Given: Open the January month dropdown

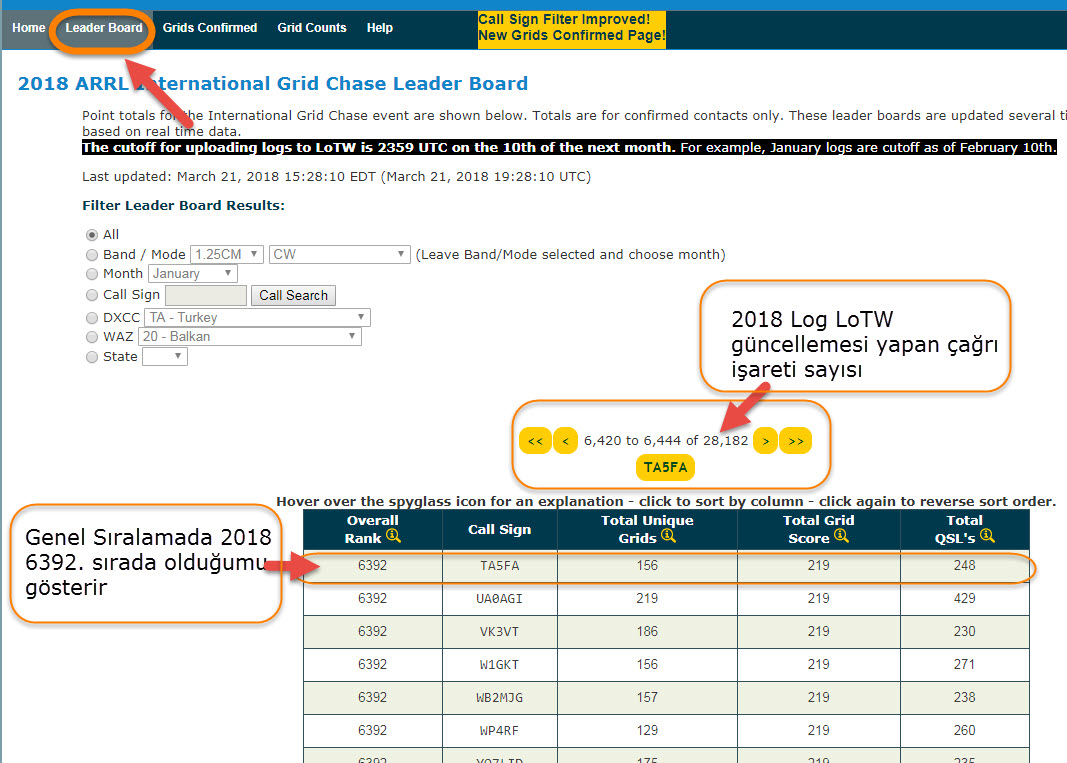Looking at the screenshot, I should click(193, 274).
